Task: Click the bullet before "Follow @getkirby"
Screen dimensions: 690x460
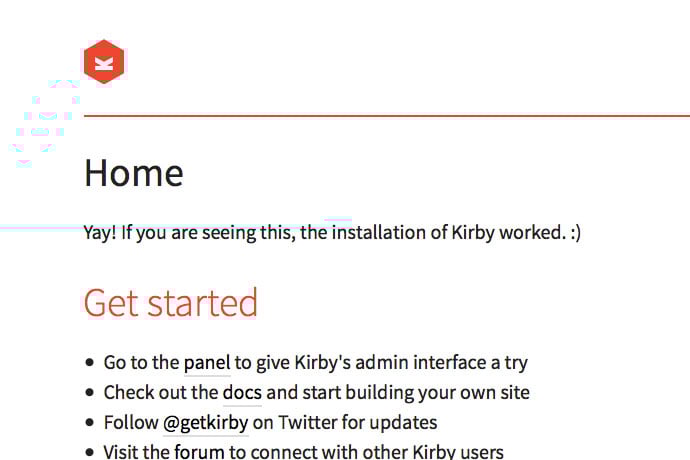Action: pos(90,423)
